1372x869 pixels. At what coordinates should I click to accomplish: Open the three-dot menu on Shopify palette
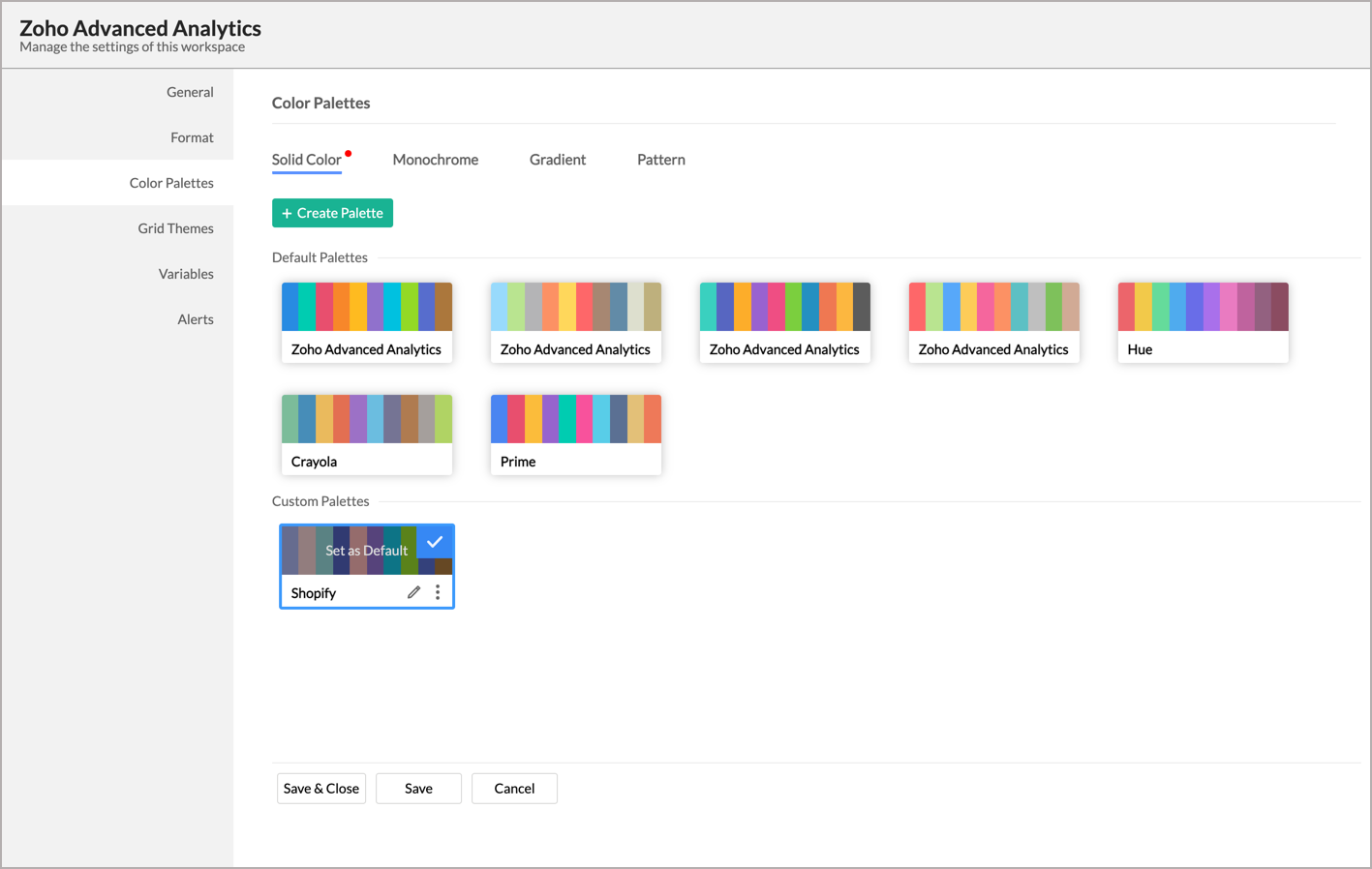[x=438, y=592]
